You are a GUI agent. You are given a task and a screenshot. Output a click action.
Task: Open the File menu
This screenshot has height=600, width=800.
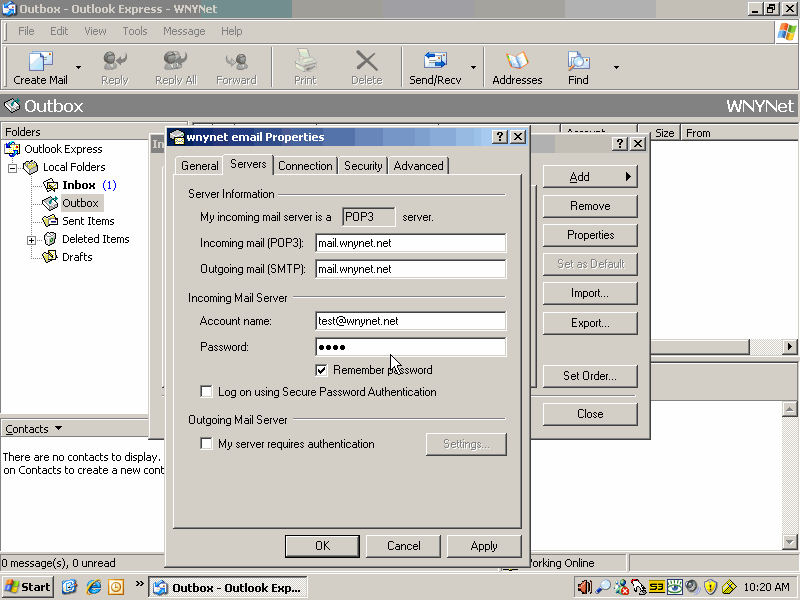pyautogui.click(x=26, y=31)
